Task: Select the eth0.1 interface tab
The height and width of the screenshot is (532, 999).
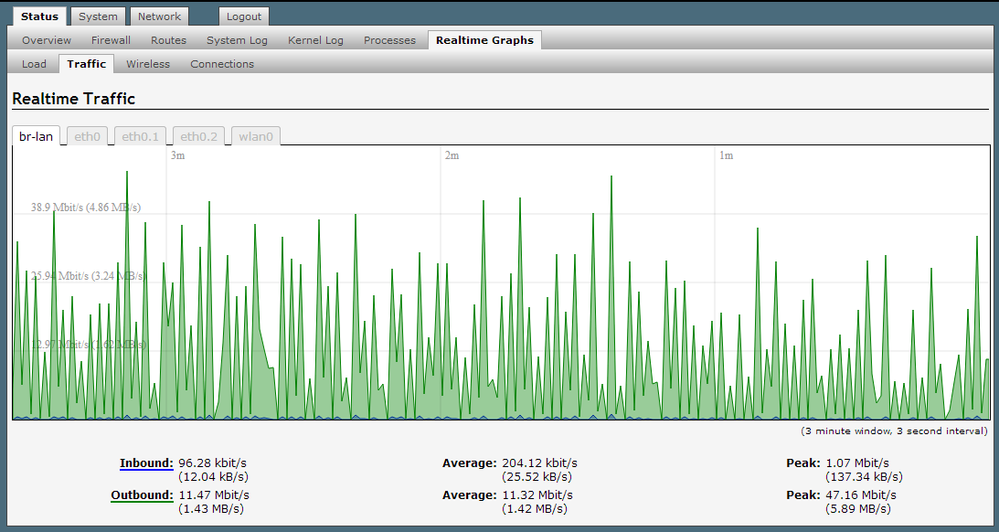Action: [x=140, y=136]
